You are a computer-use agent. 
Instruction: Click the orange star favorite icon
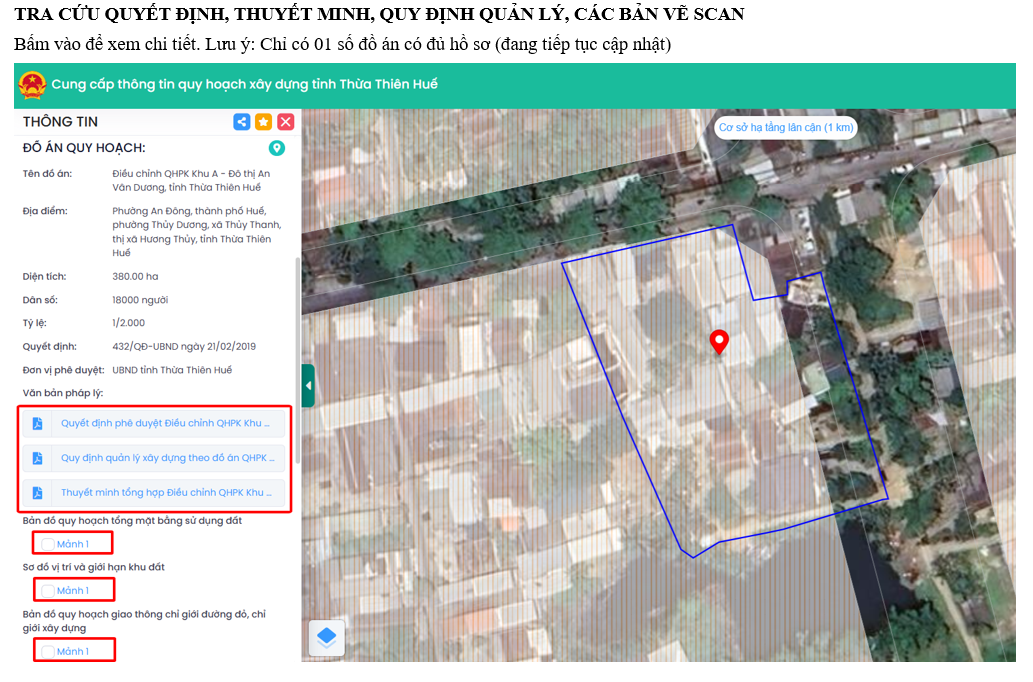[x=263, y=122]
